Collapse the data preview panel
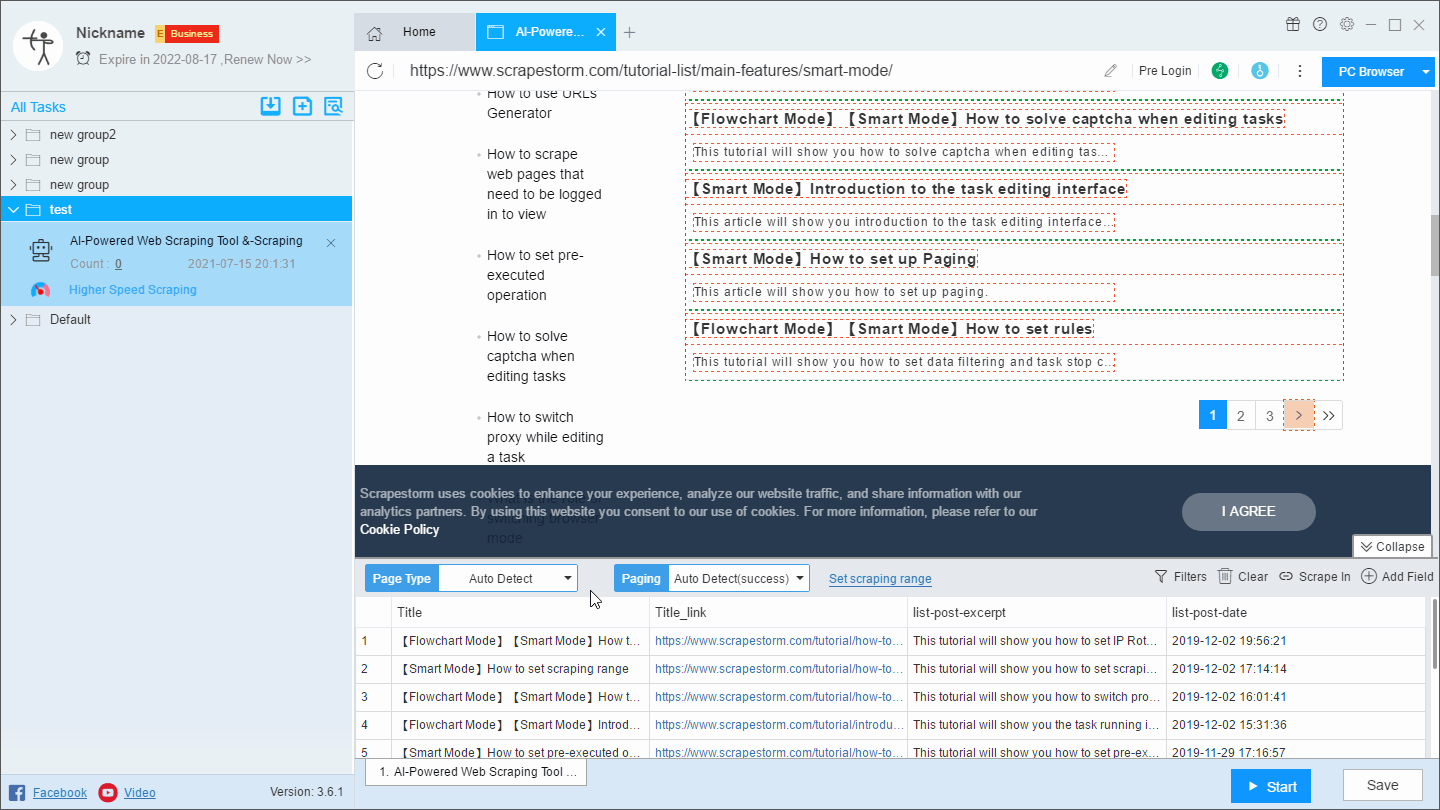This screenshot has width=1440, height=810. click(1391, 546)
